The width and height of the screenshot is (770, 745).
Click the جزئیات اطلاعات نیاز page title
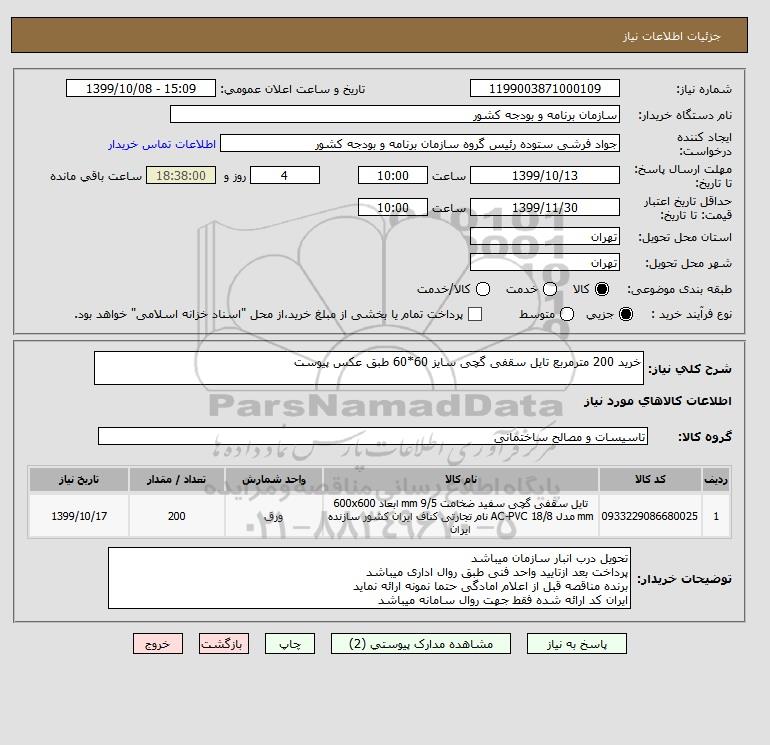671,36
